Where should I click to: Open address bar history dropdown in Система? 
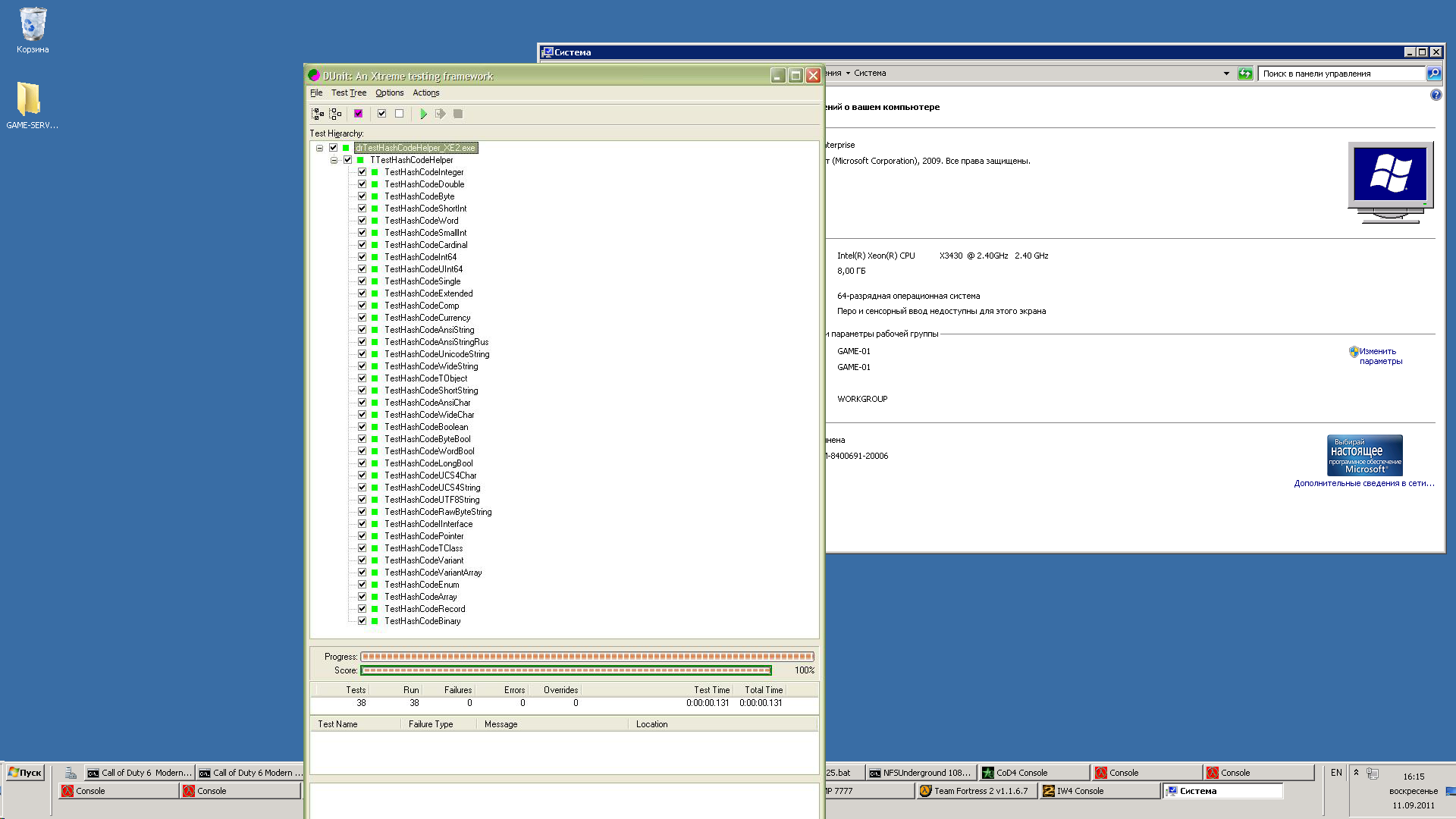(x=1226, y=74)
